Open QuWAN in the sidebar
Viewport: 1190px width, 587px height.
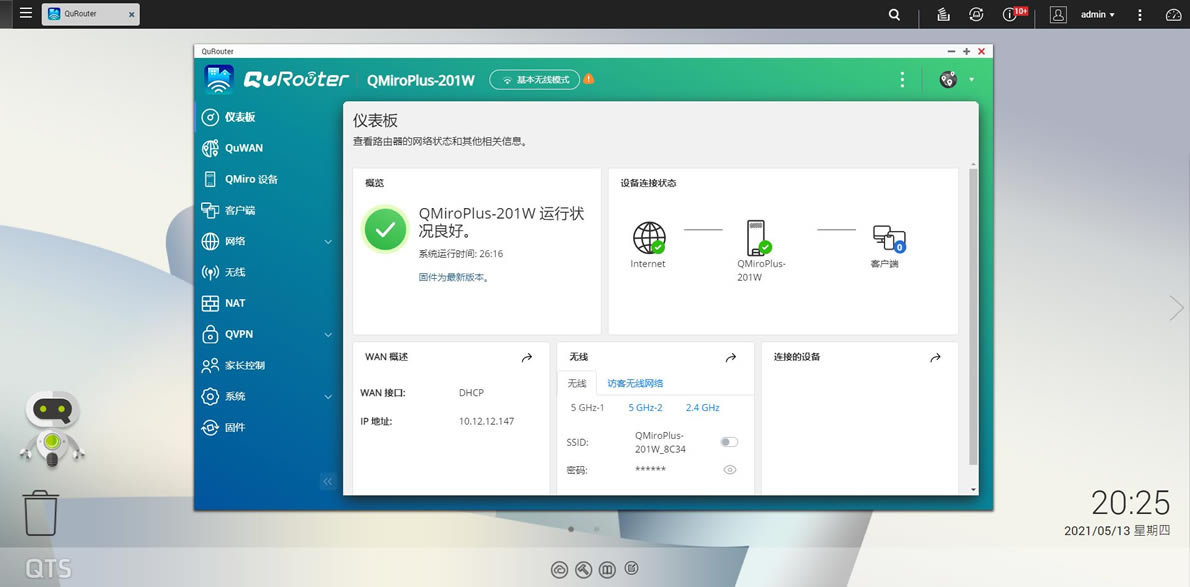(x=265, y=148)
